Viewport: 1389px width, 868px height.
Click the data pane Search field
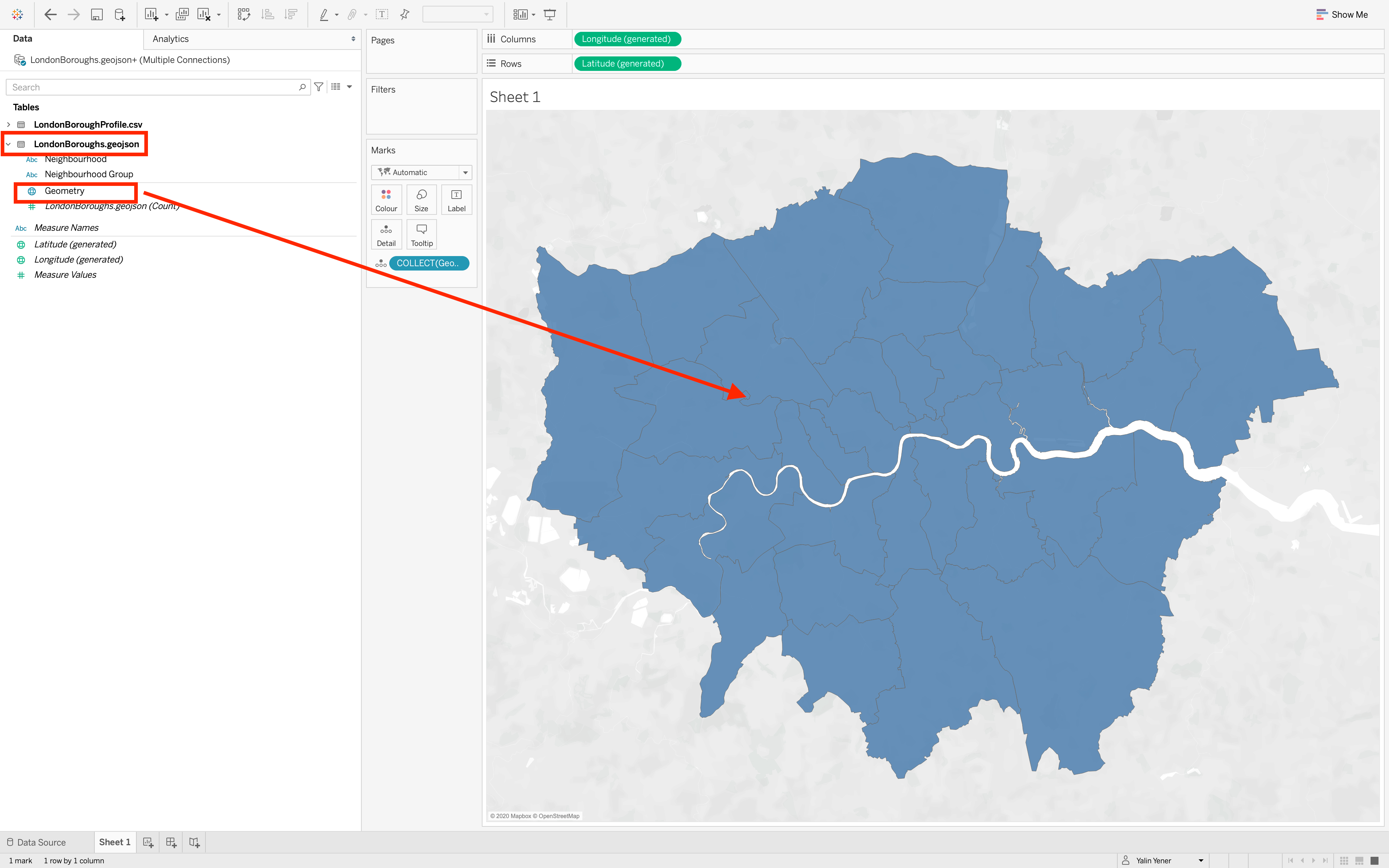tap(152, 87)
